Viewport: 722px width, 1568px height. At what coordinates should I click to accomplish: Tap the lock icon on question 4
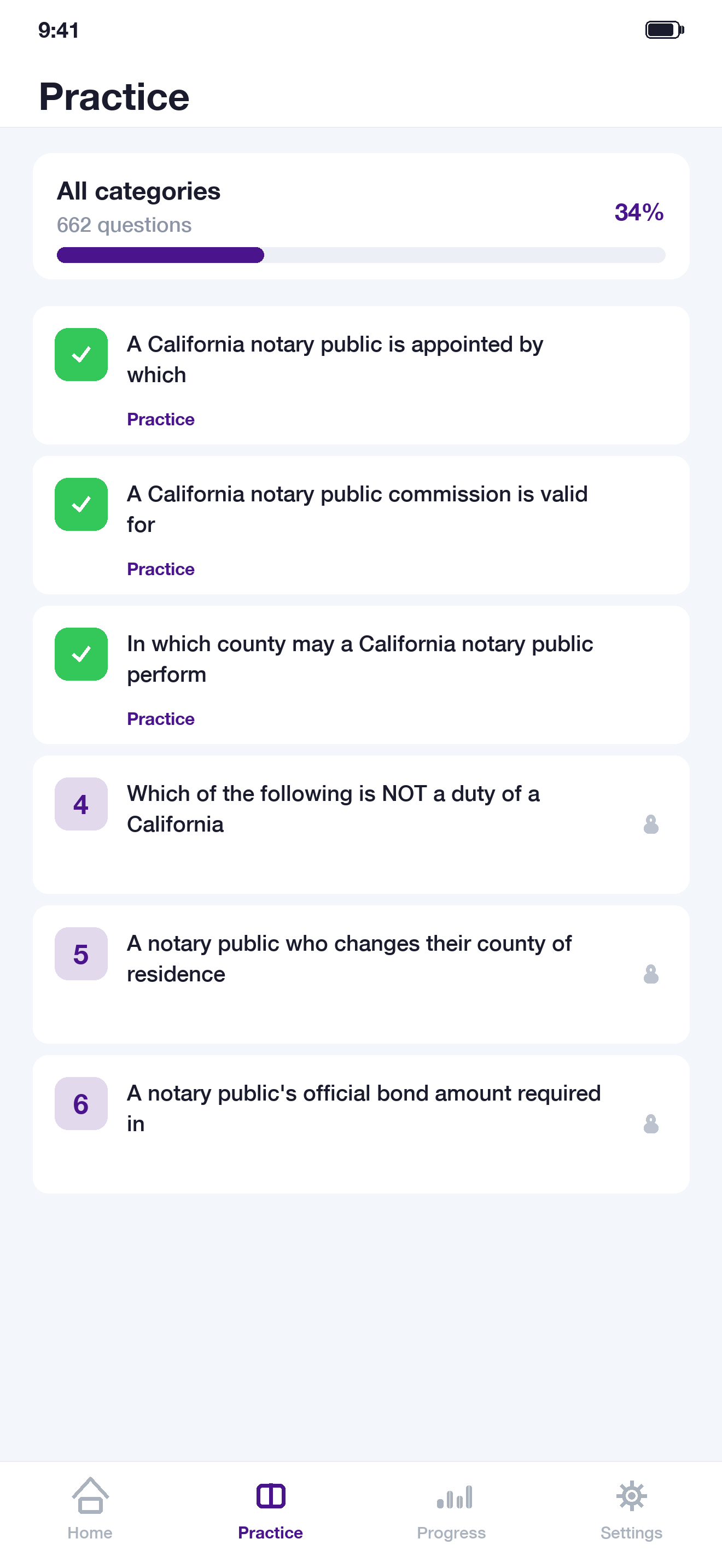click(x=651, y=824)
